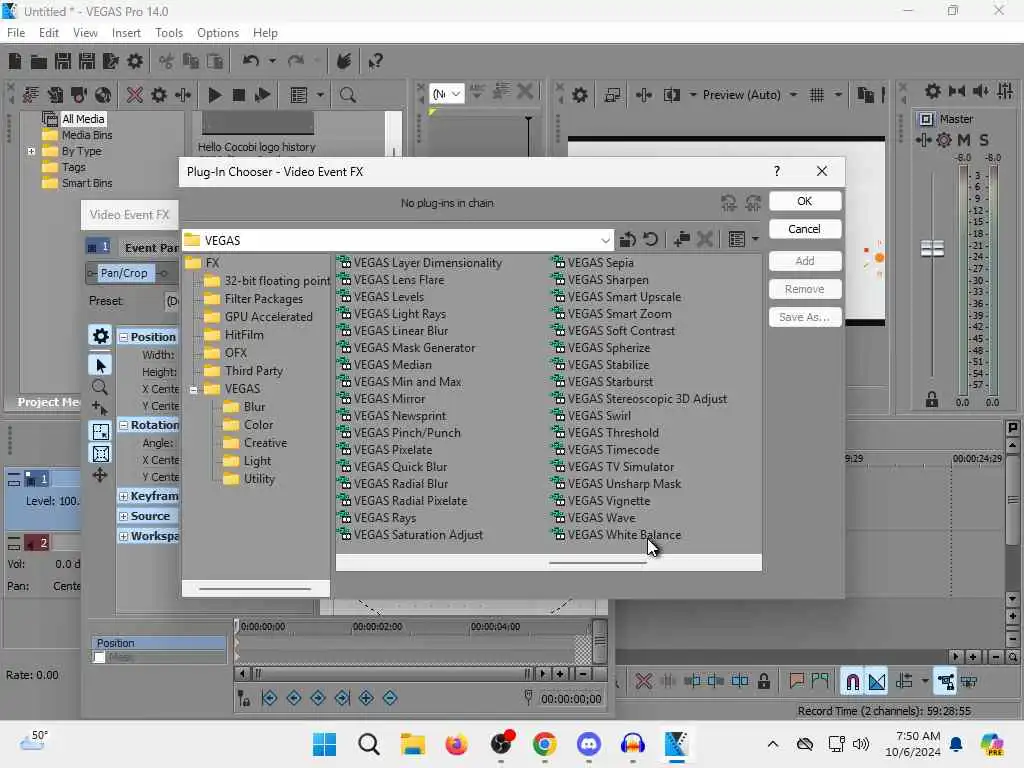Toggle the Master fader lock icon
The image size is (1024, 768).
click(x=932, y=400)
